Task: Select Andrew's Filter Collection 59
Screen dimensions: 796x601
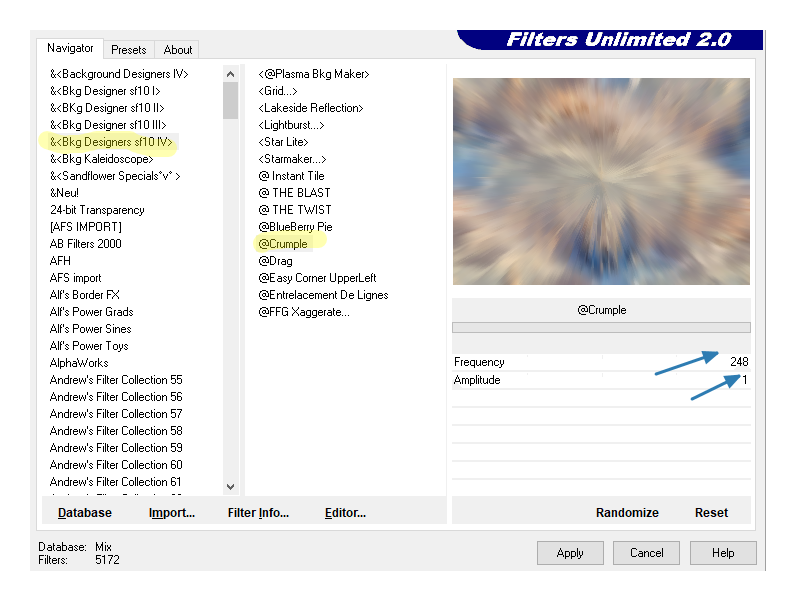Action: pyautogui.click(x=116, y=448)
